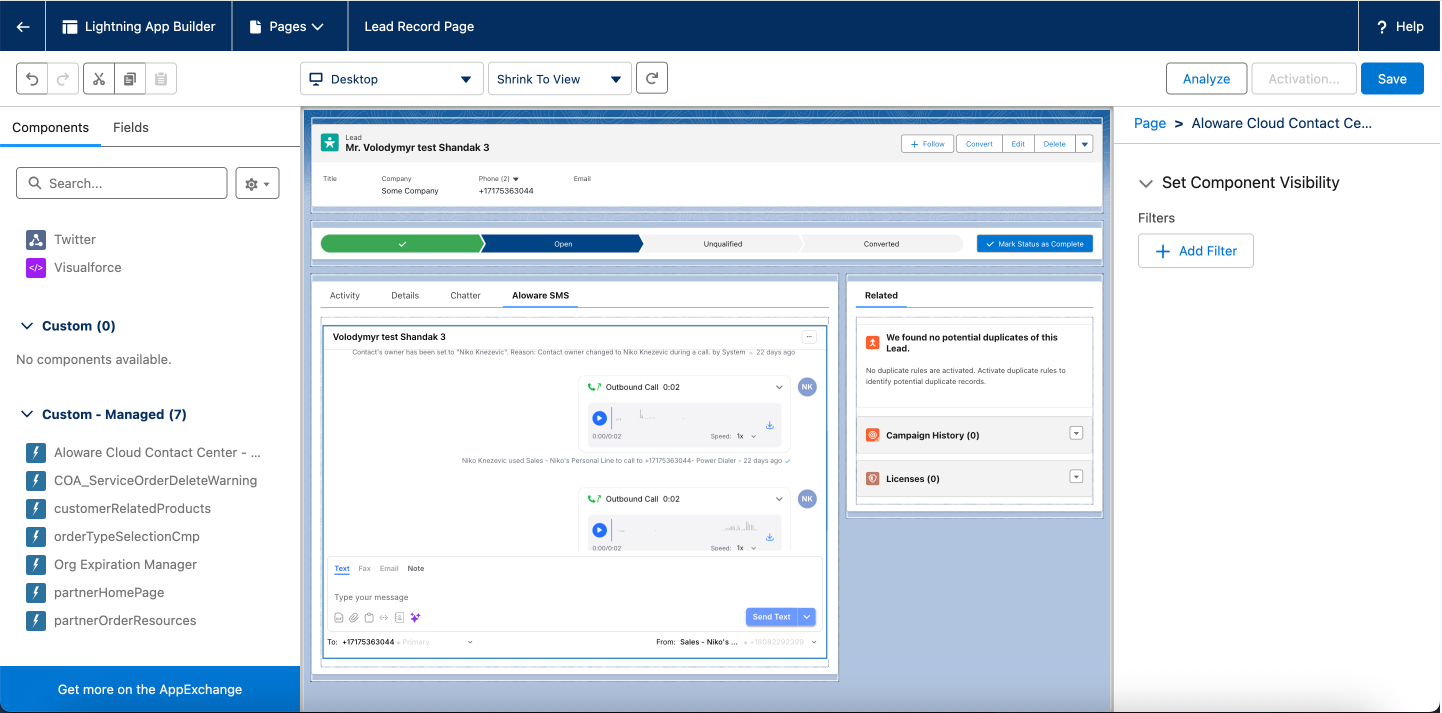Click the contact card icon in composer

[x=399, y=617]
